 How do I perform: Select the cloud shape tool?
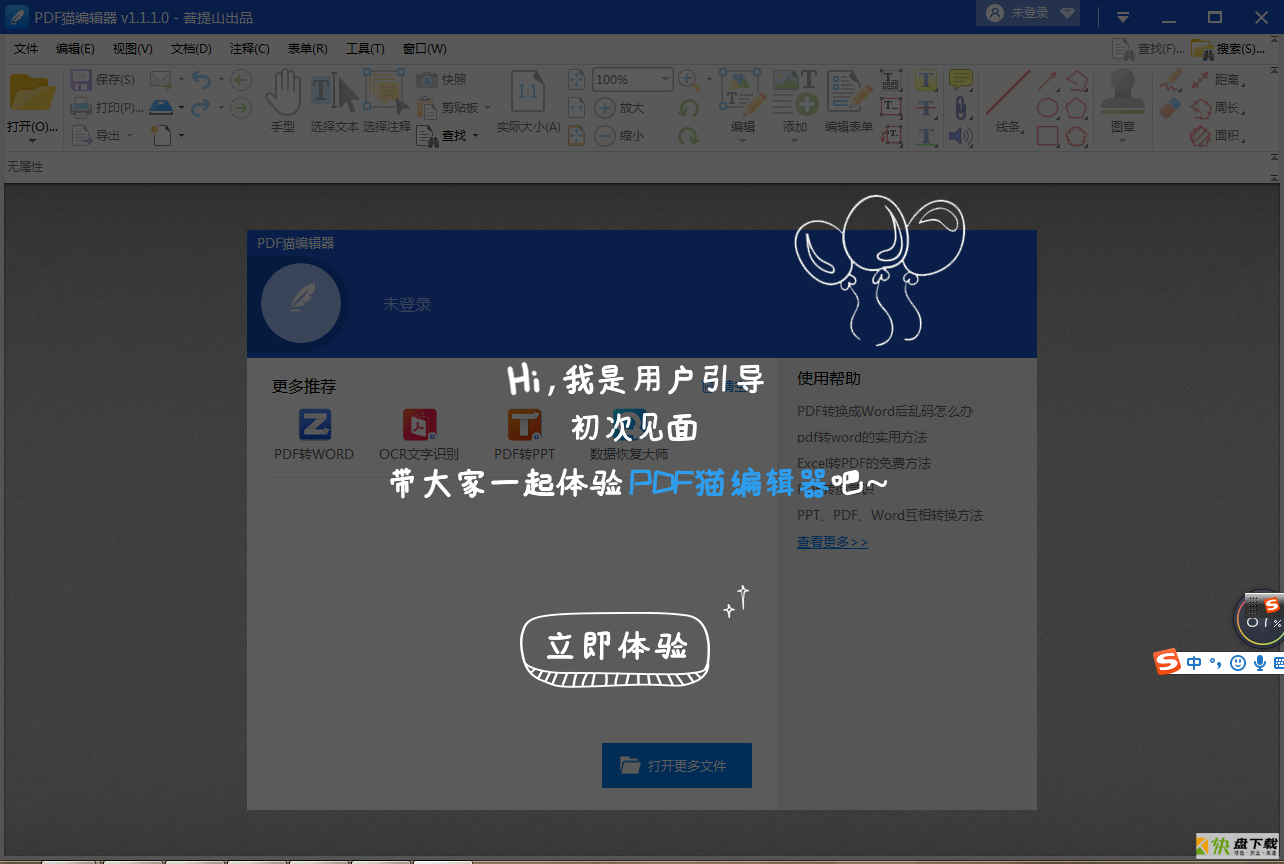1076,135
